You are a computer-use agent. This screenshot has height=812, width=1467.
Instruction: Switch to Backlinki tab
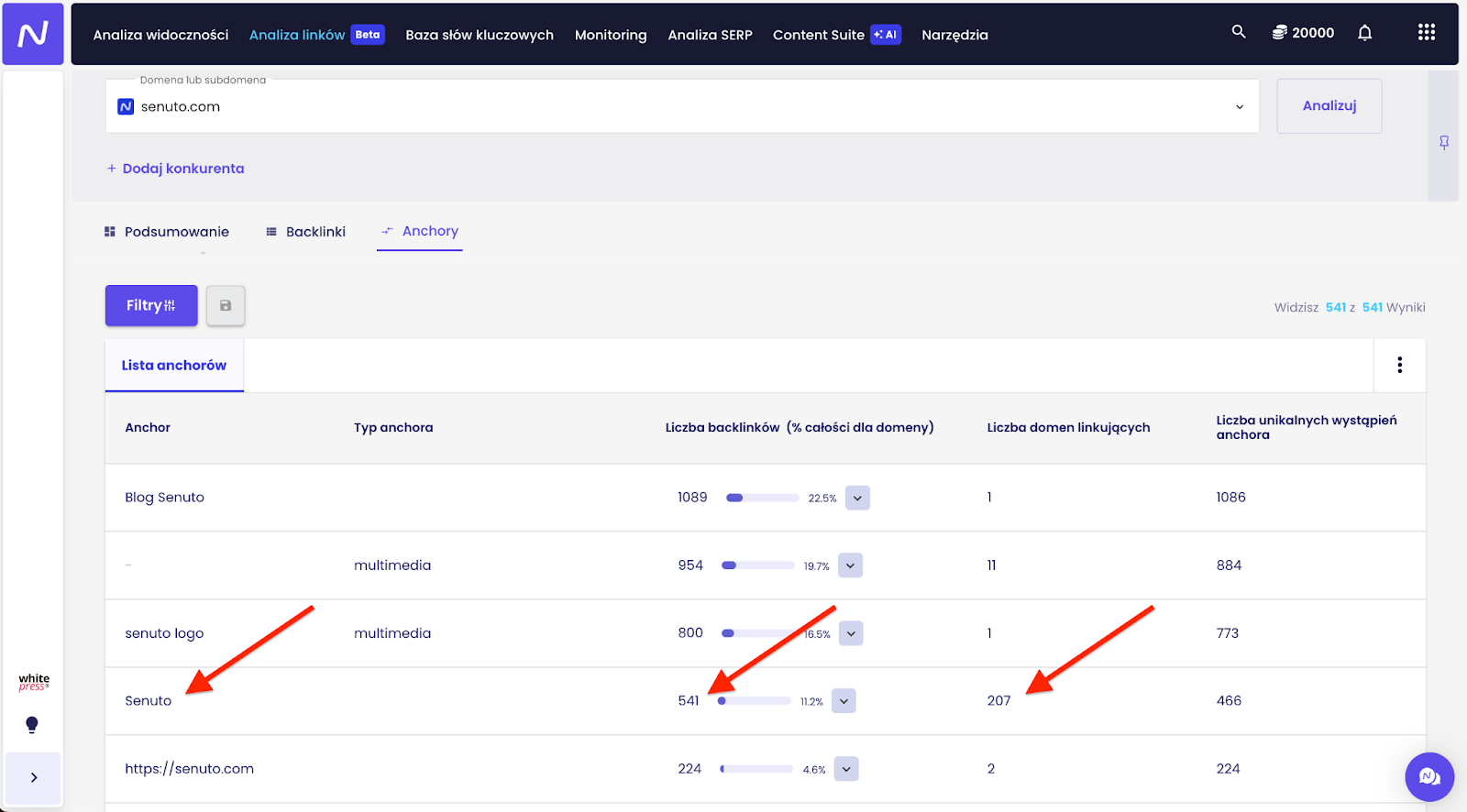[x=305, y=232]
